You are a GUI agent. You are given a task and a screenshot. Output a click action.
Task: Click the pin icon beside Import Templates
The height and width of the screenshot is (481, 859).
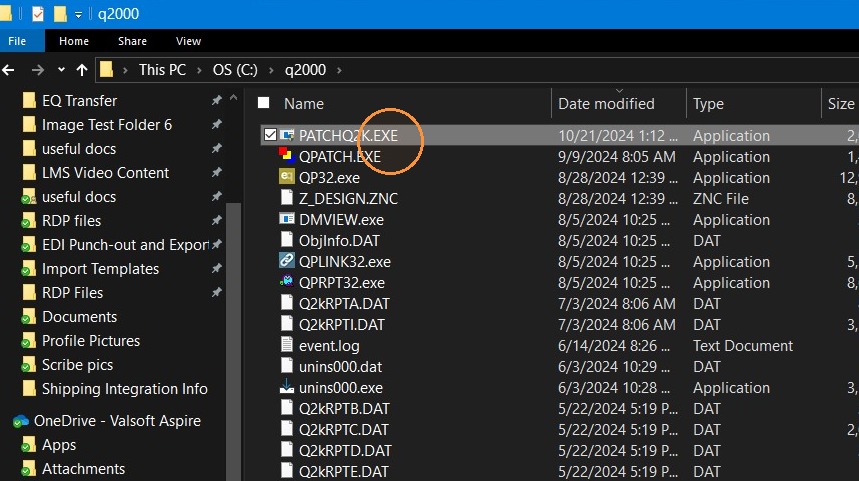(x=216, y=268)
